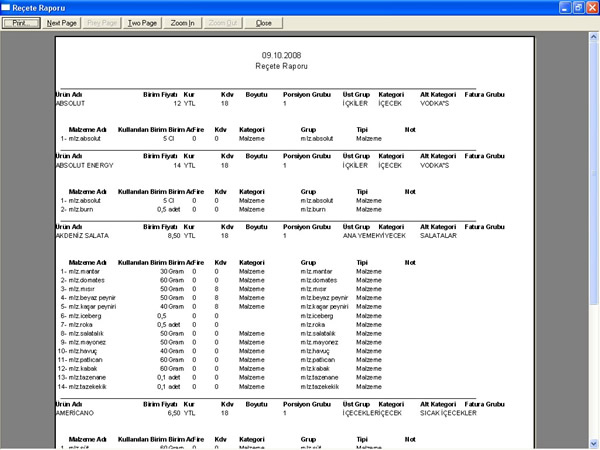Click scrollbar up arrow

click(x=593, y=37)
